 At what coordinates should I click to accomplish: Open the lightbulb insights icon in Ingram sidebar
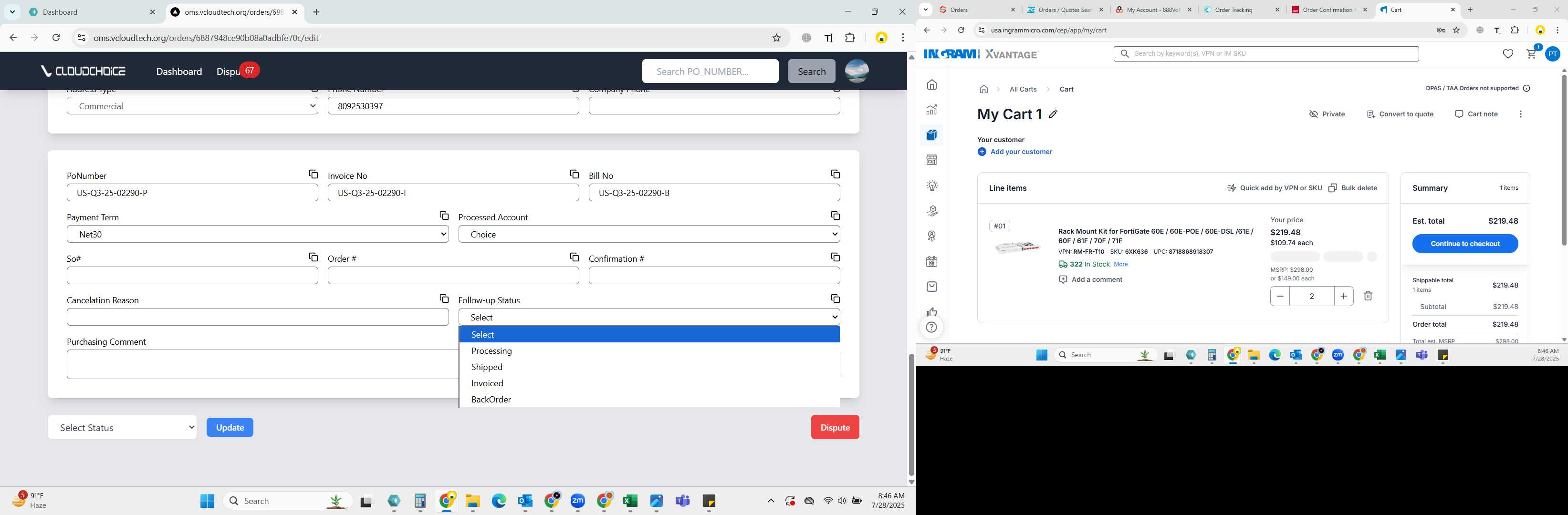pyautogui.click(x=932, y=185)
